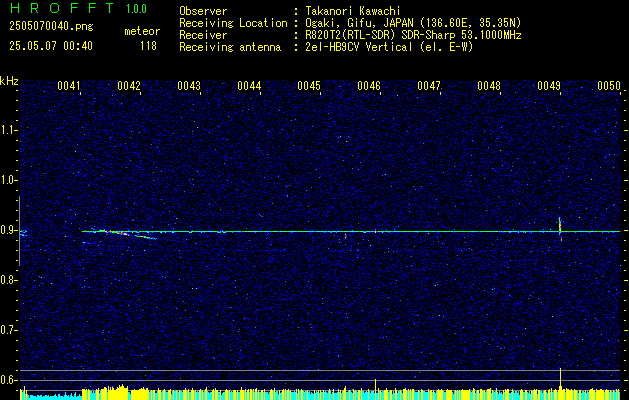Screen dimensions: 629x400
Task: Click location text Ogaki, Gifu, JAPAN
Action: coord(359,23)
